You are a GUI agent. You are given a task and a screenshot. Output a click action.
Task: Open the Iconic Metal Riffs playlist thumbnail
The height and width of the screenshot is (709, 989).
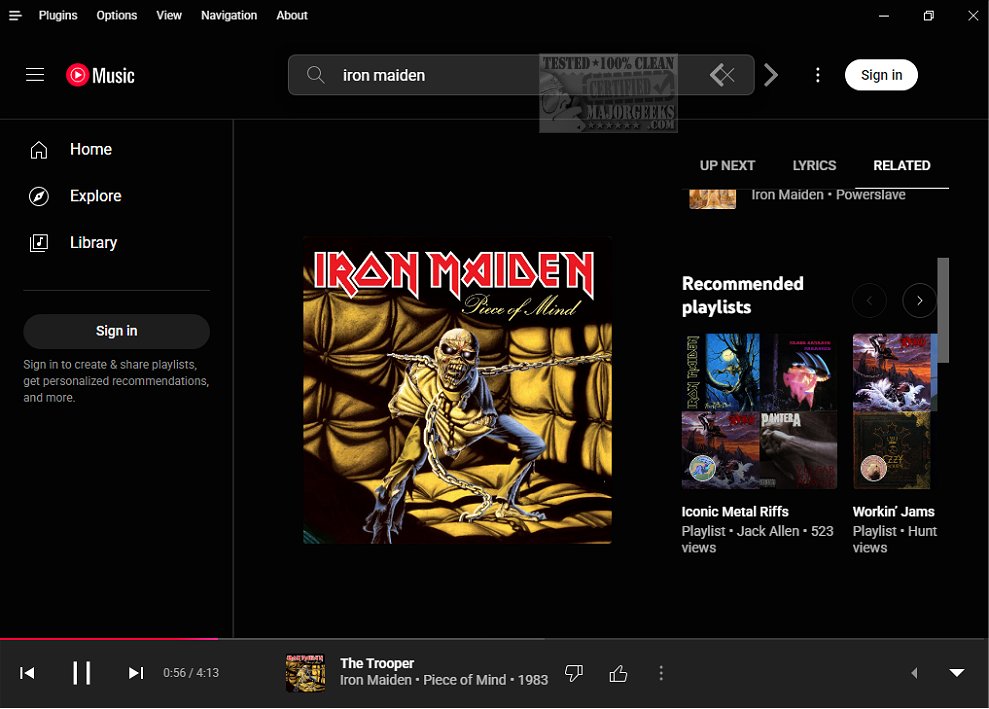click(x=759, y=411)
